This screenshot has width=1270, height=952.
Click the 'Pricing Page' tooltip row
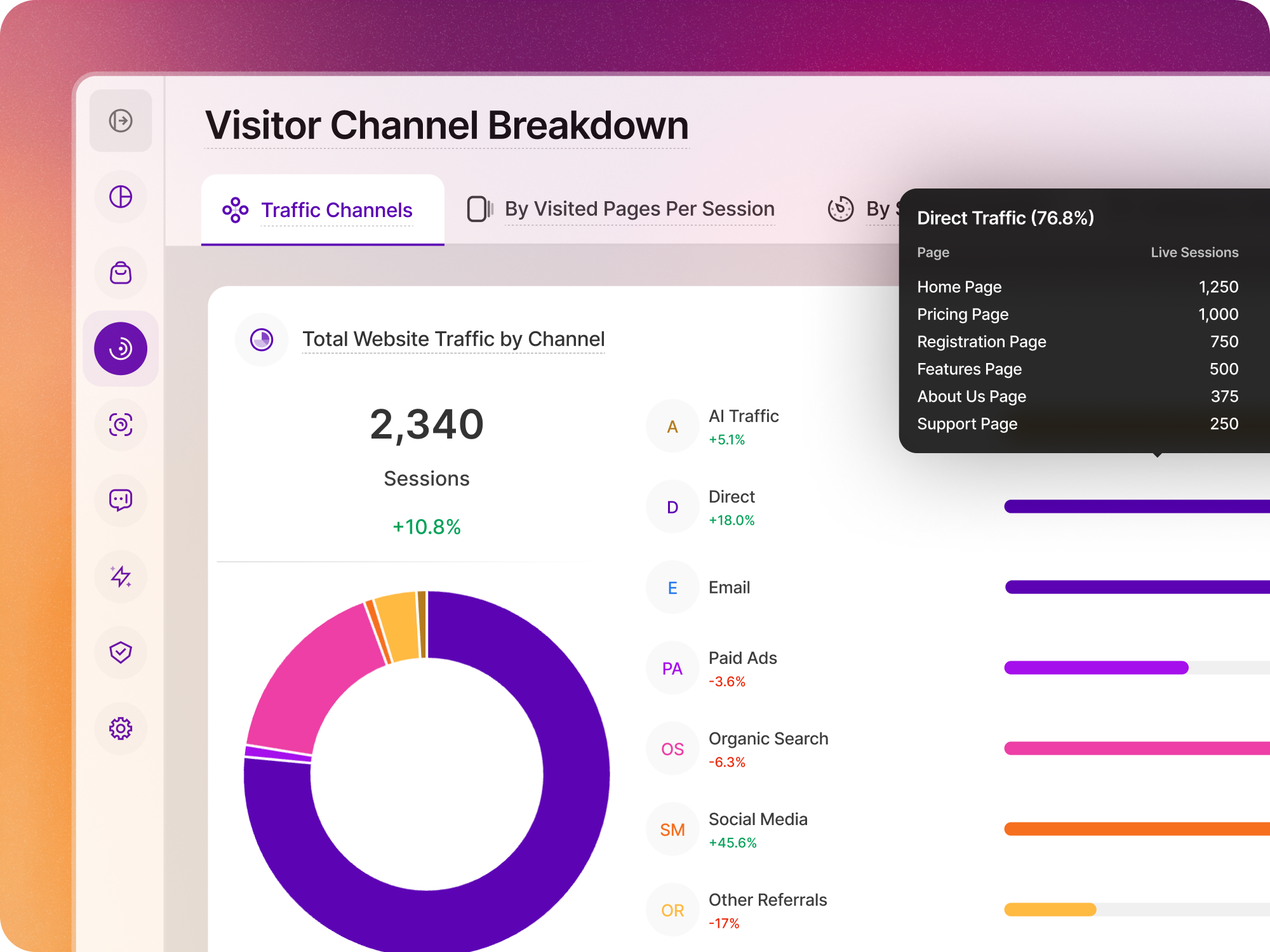[1078, 314]
